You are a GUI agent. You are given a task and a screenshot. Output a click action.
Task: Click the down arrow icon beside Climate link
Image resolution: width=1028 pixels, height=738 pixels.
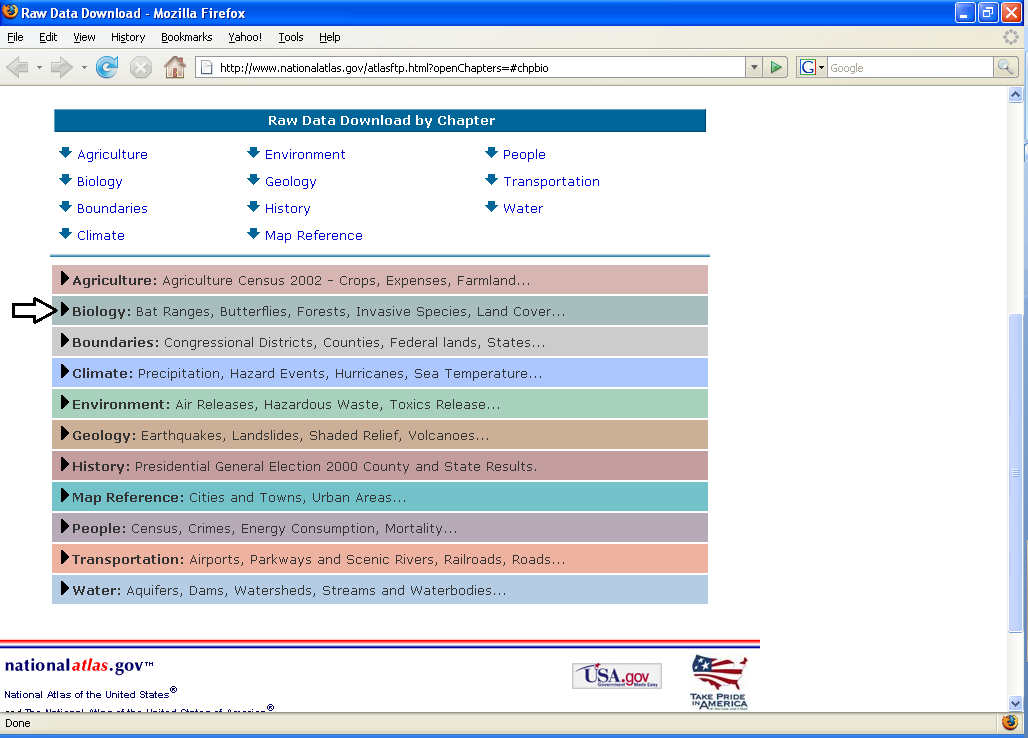coord(65,234)
